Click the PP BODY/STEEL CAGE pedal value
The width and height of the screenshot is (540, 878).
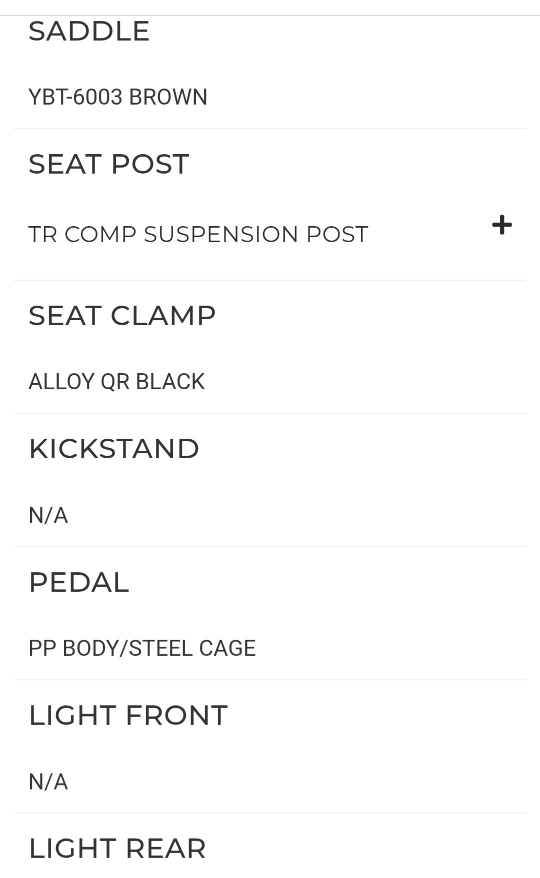coord(142,648)
